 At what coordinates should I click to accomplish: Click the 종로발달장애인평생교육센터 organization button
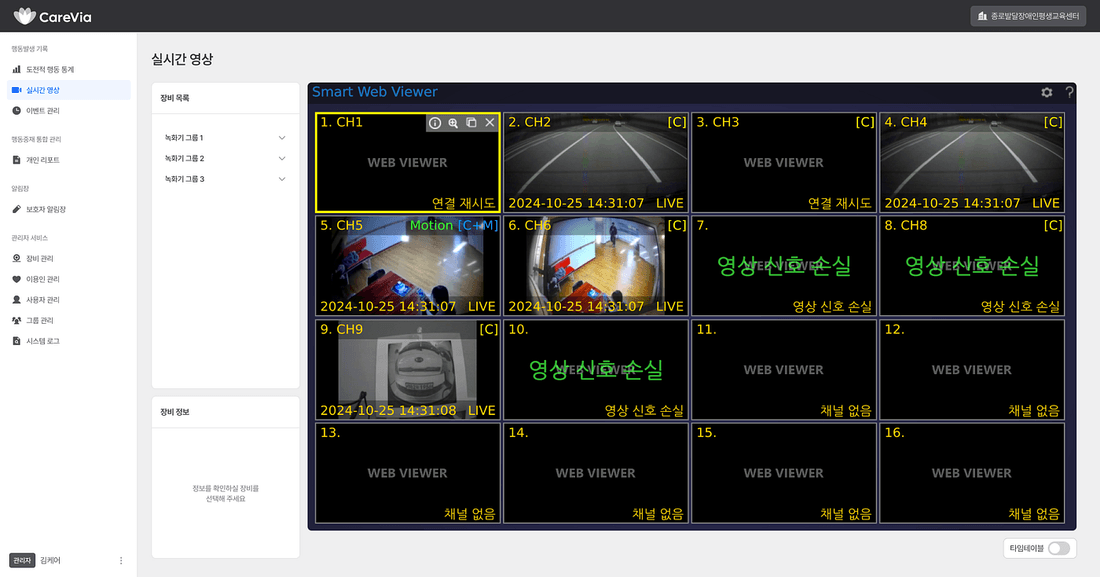pyautogui.click(x=1028, y=16)
